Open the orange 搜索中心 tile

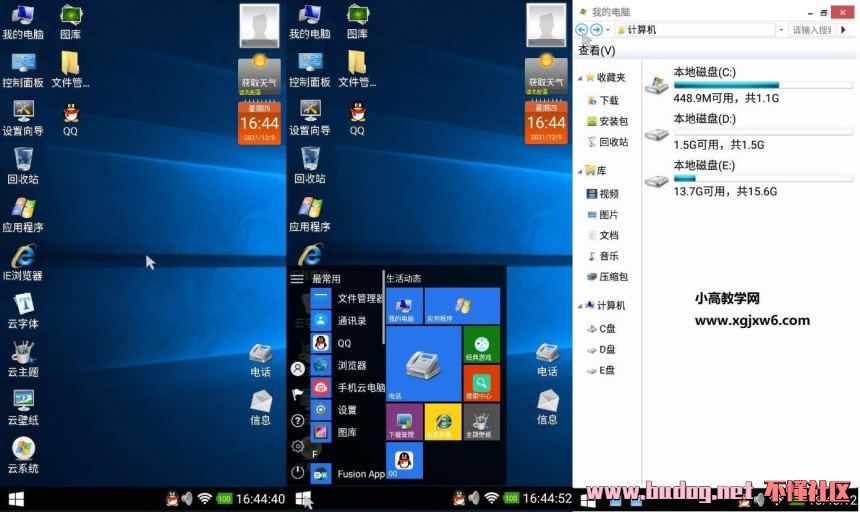[482, 383]
